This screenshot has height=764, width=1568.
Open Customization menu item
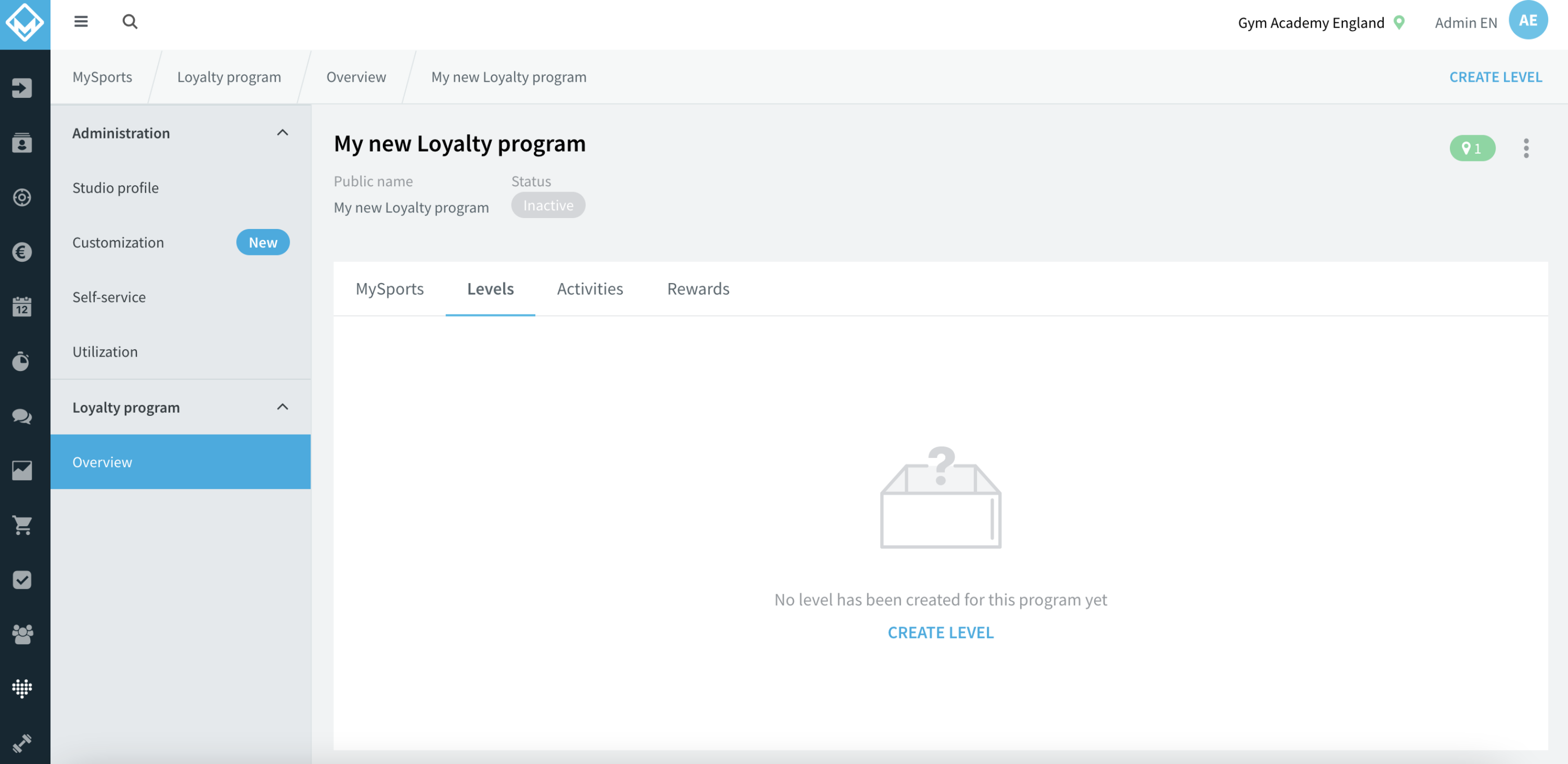pyautogui.click(x=181, y=243)
